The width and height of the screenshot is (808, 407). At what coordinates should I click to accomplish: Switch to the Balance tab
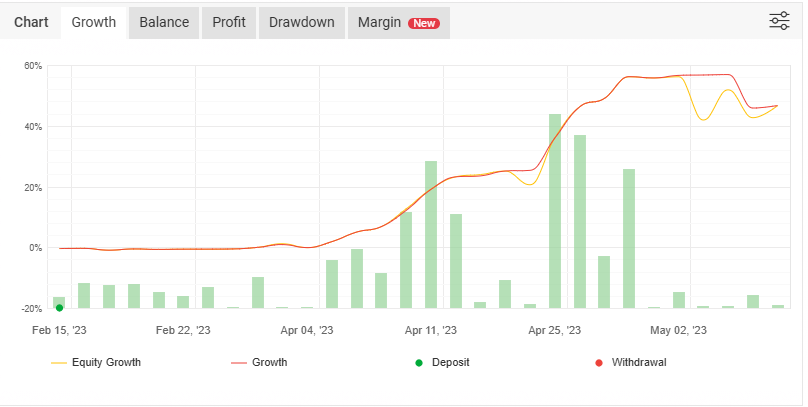coord(164,22)
